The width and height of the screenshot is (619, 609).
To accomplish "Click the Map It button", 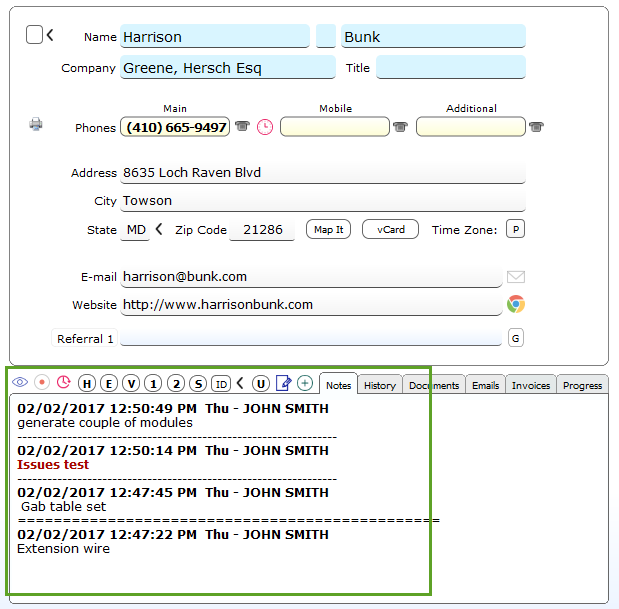I will point(328,230).
